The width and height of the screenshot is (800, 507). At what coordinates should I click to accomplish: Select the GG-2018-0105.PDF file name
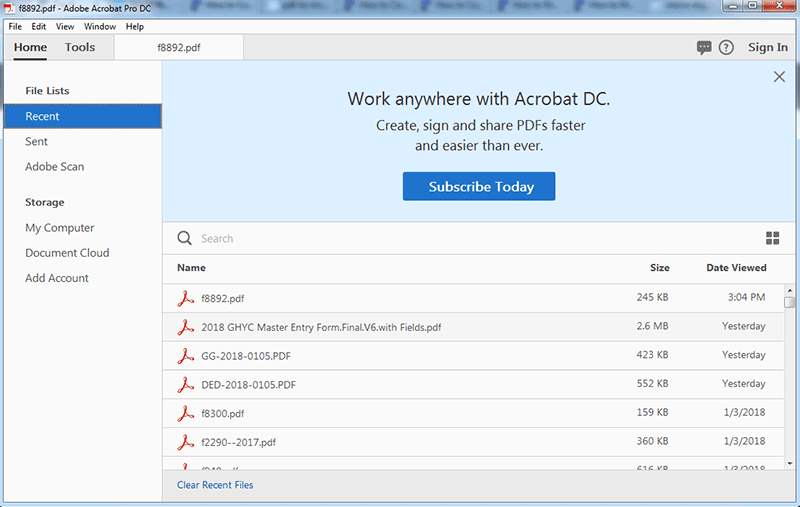246,356
